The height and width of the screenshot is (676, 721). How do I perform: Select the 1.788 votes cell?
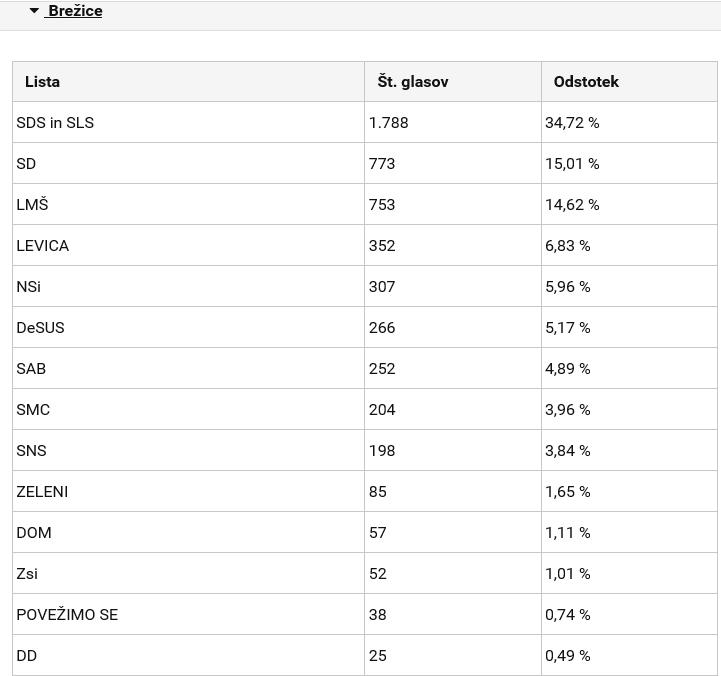(453, 122)
